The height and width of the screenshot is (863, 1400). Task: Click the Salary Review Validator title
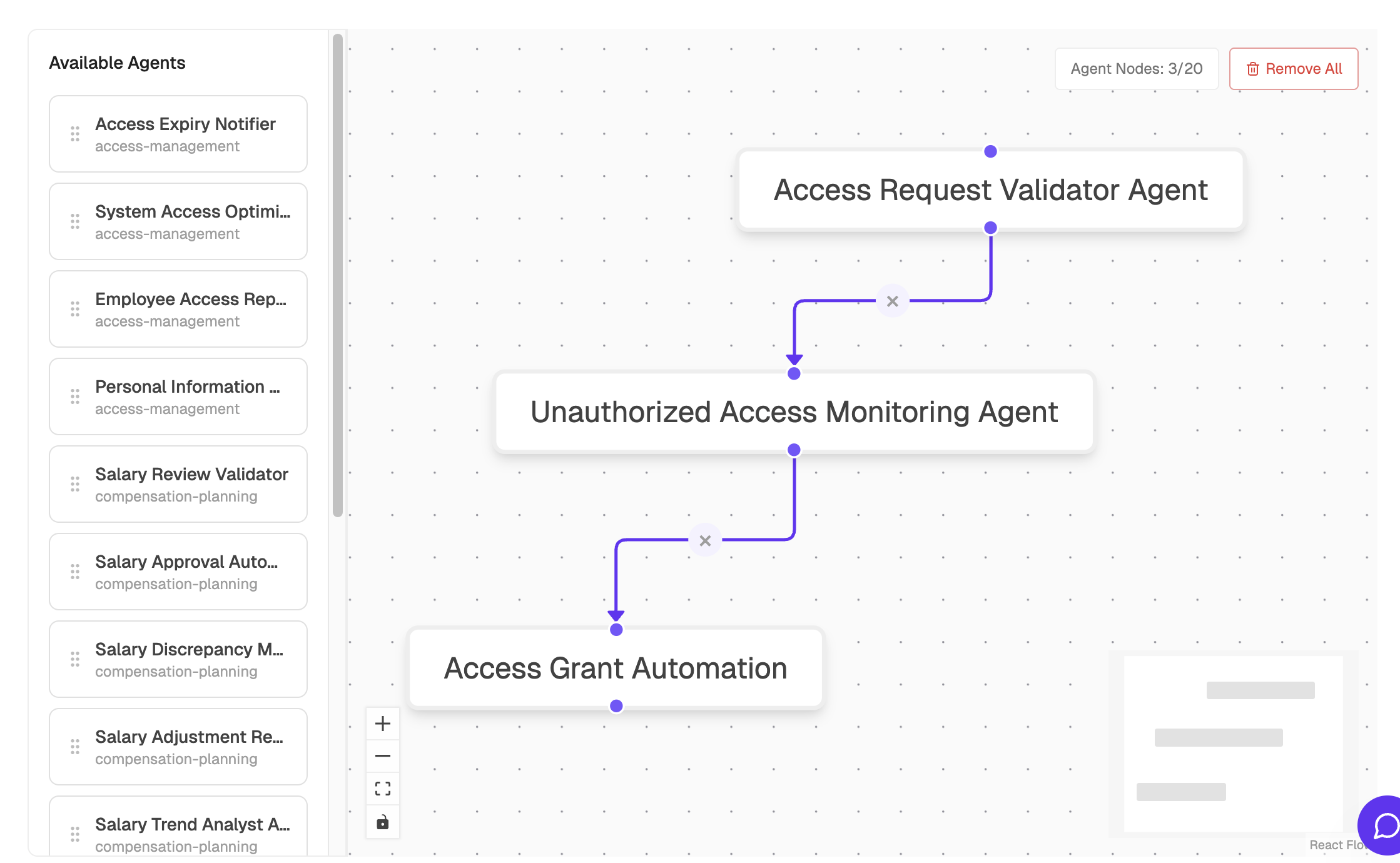(x=191, y=474)
